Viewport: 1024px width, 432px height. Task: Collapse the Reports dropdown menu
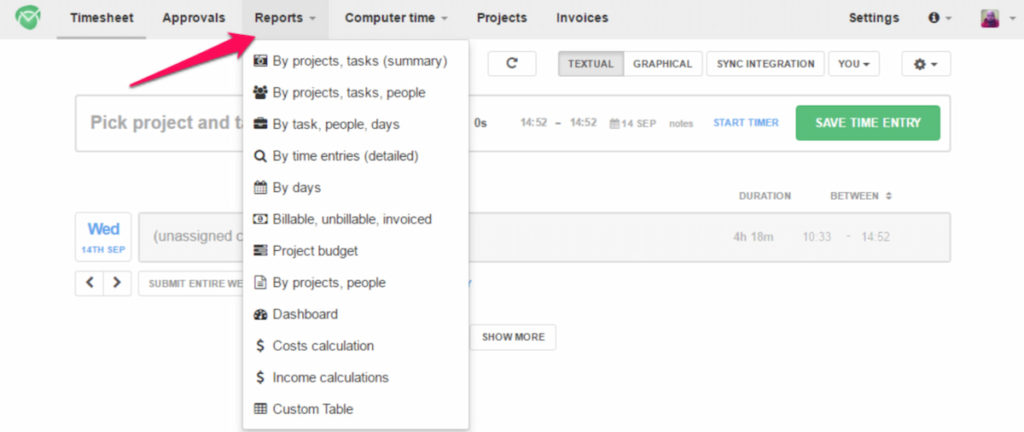(x=285, y=18)
